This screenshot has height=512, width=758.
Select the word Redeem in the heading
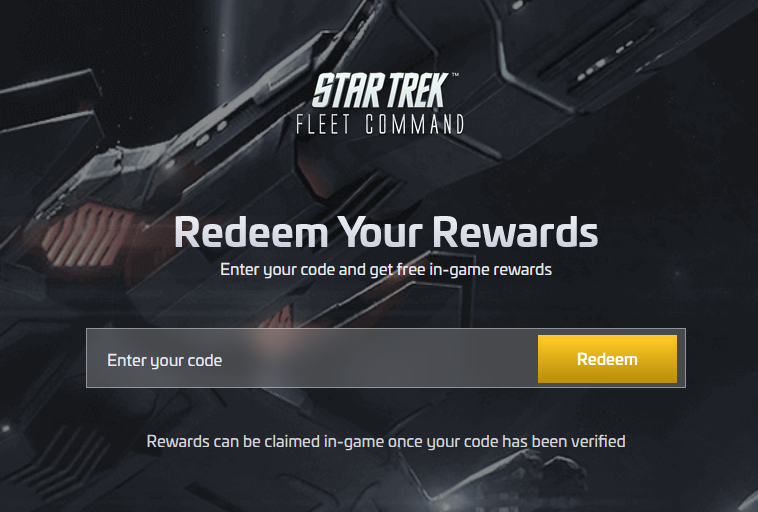[251, 232]
